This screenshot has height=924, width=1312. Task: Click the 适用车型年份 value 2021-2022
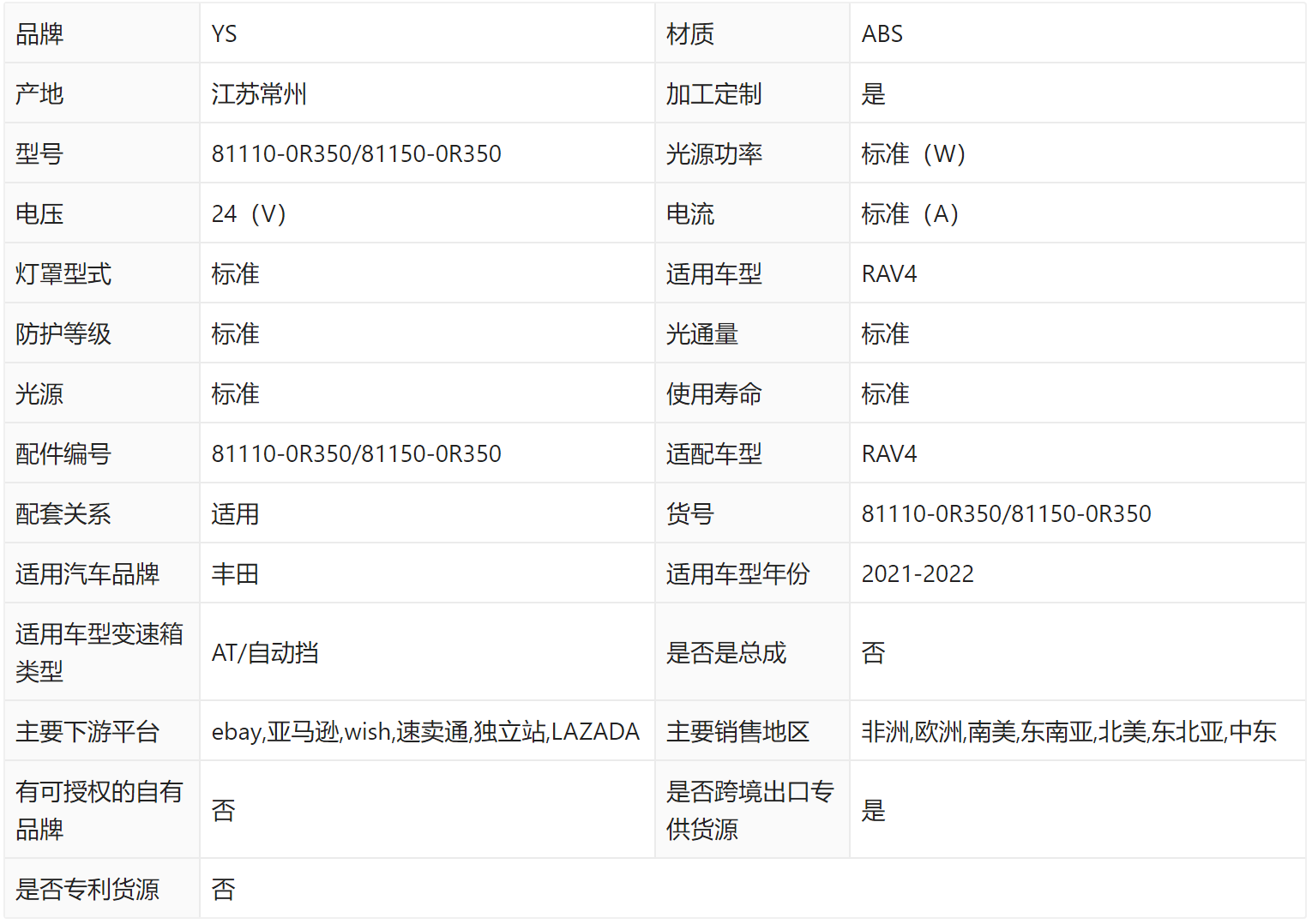pyautogui.click(x=918, y=574)
